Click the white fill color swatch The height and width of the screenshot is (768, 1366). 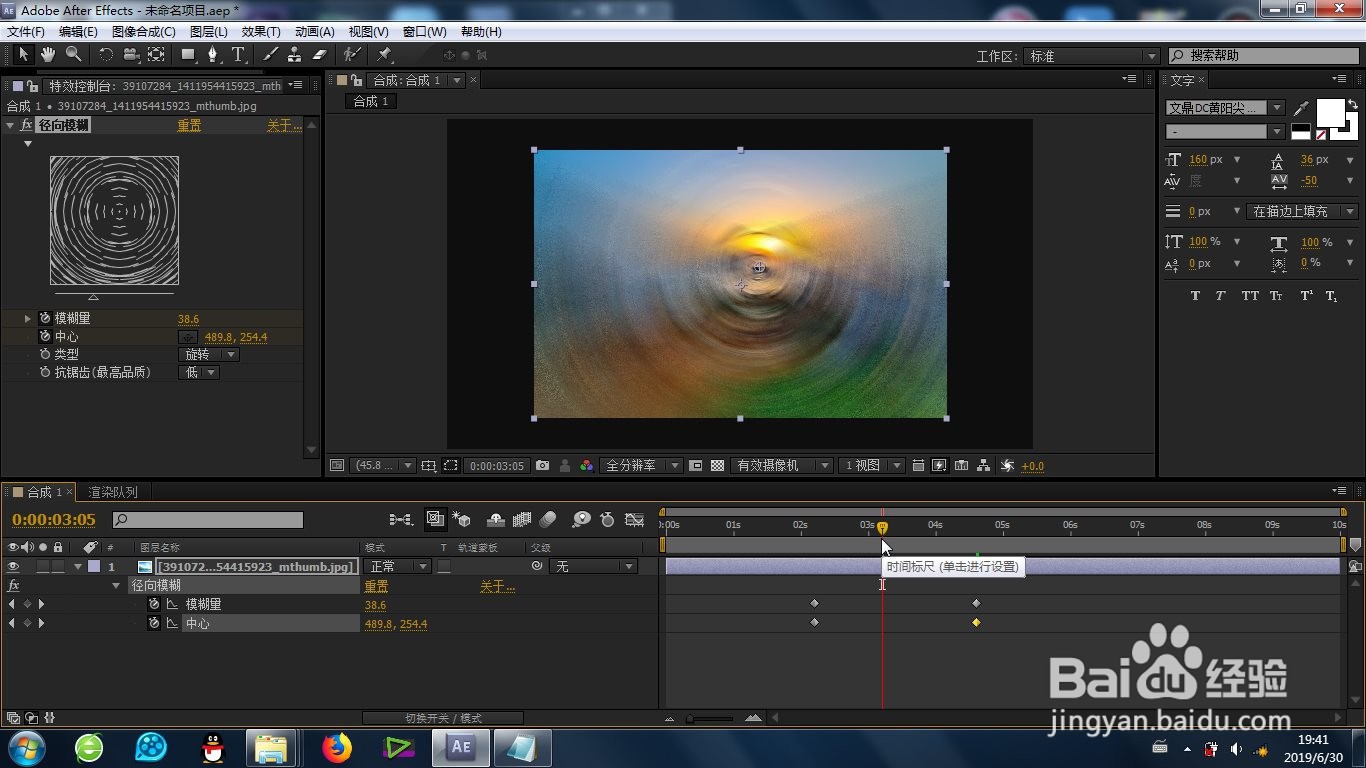coord(1330,114)
